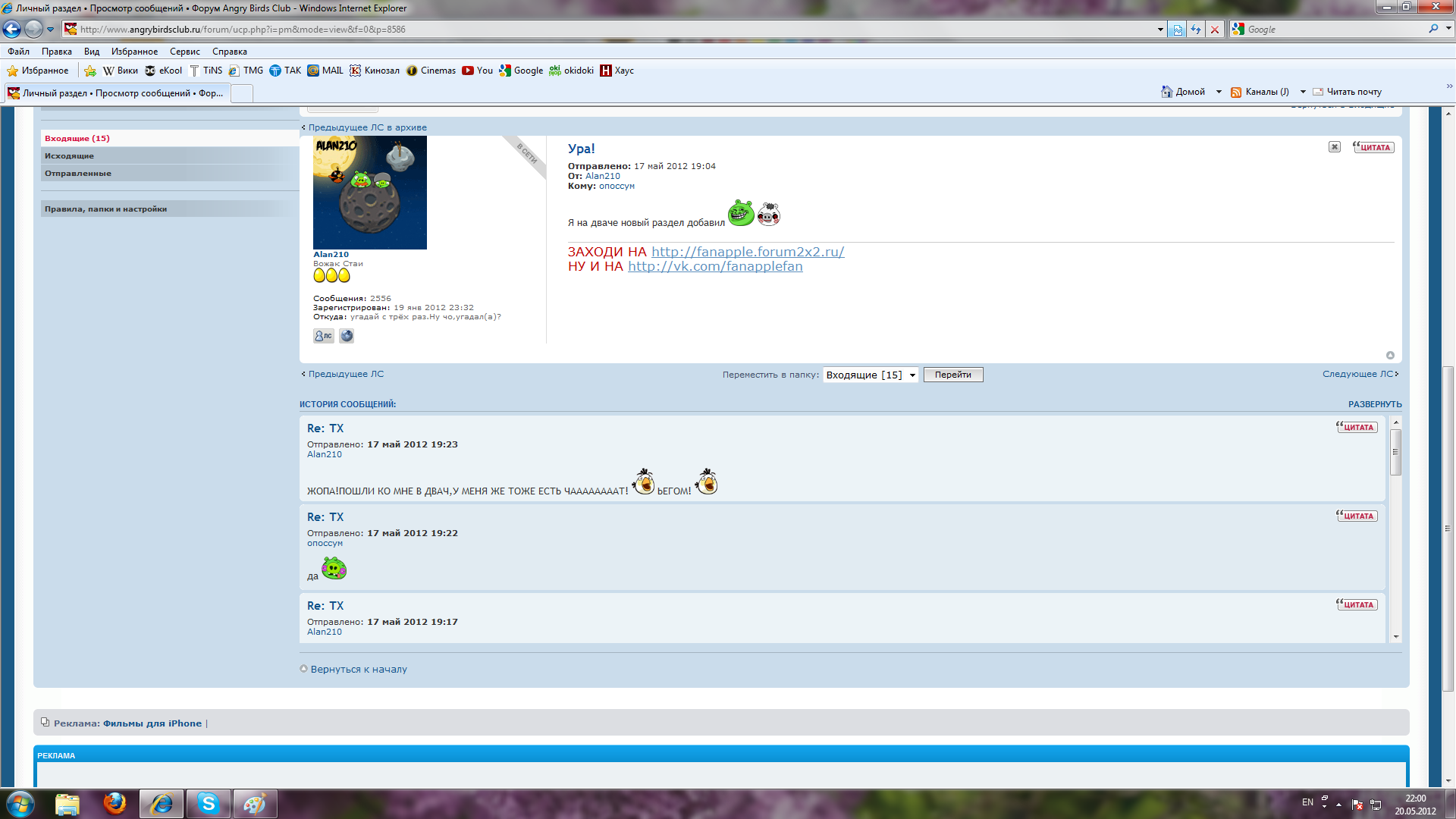Open Alan210's website globe icon
This screenshot has width=1456, height=819.
[x=347, y=336]
